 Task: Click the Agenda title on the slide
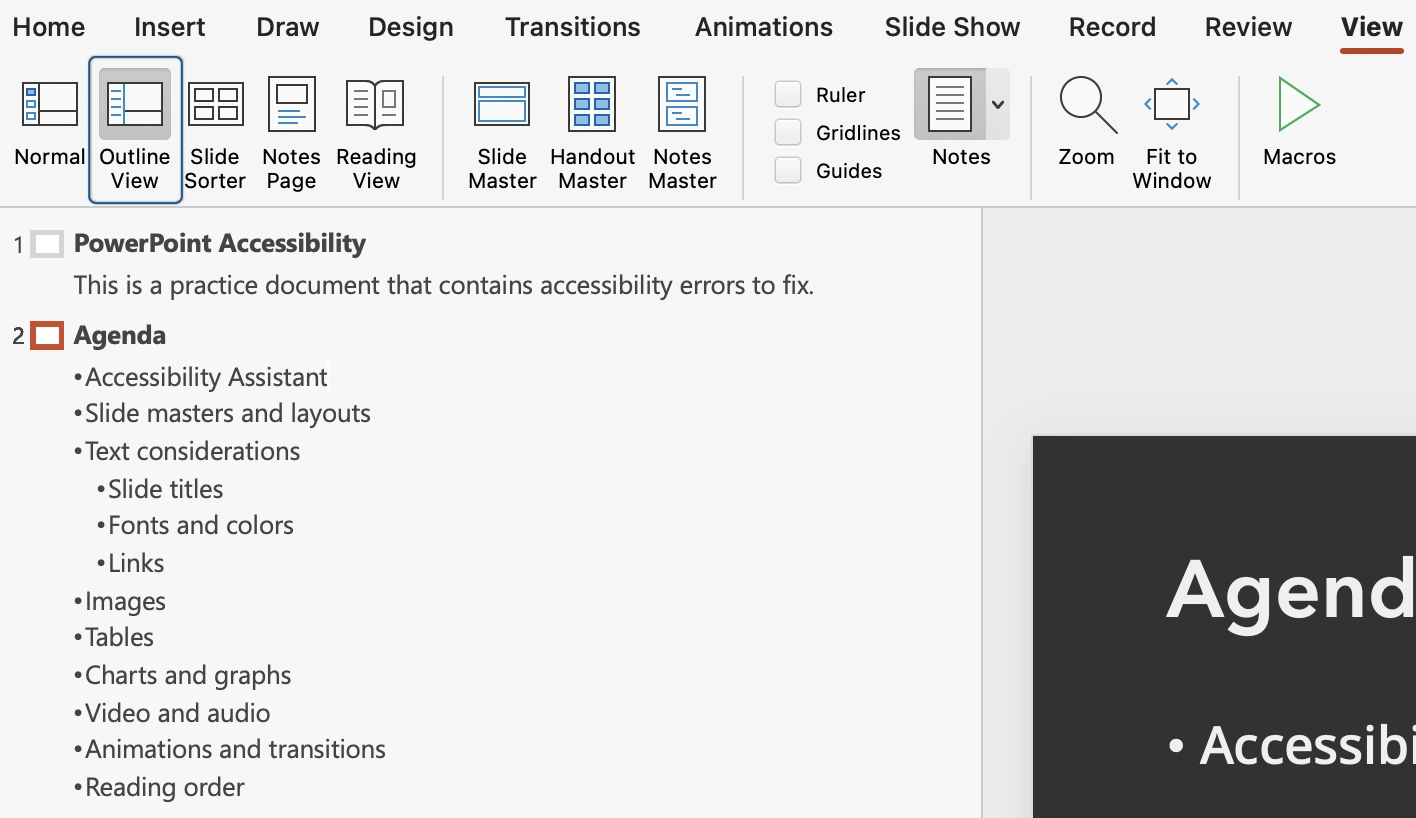pyautogui.click(x=1290, y=590)
